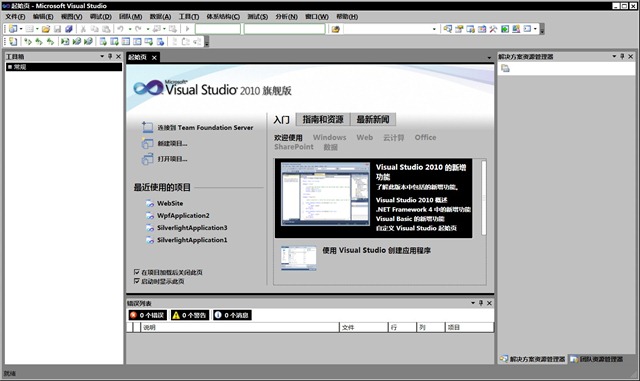Toggle auto-hide pin on Error List panel
This screenshot has height=381, width=640.
(x=481, y=303)
